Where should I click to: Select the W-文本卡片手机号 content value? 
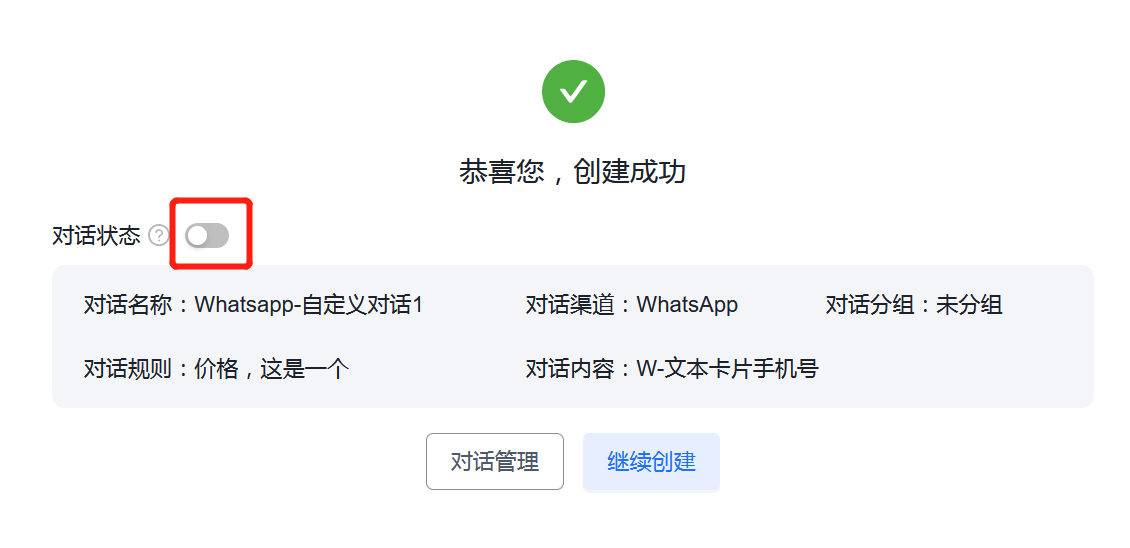coord(728,369)
